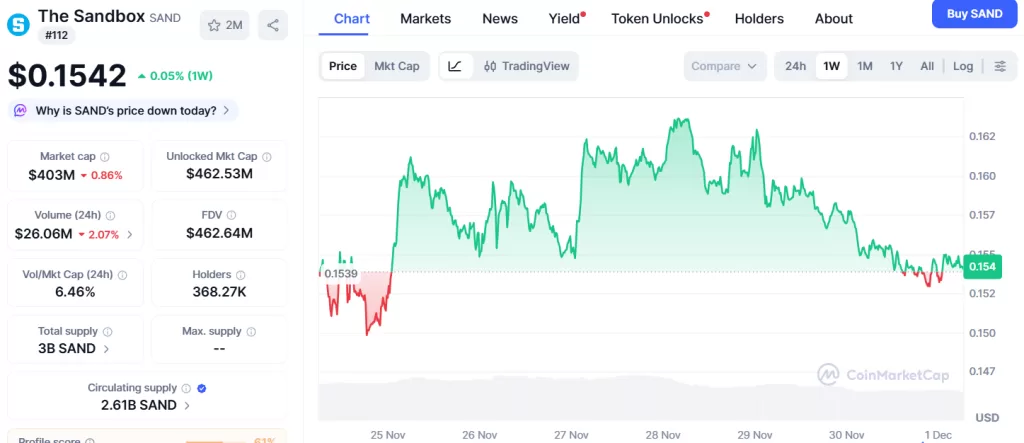Click the Total supply info icon
The width and height of the screenshot is (1024, 443).
(x=107, y=331)
